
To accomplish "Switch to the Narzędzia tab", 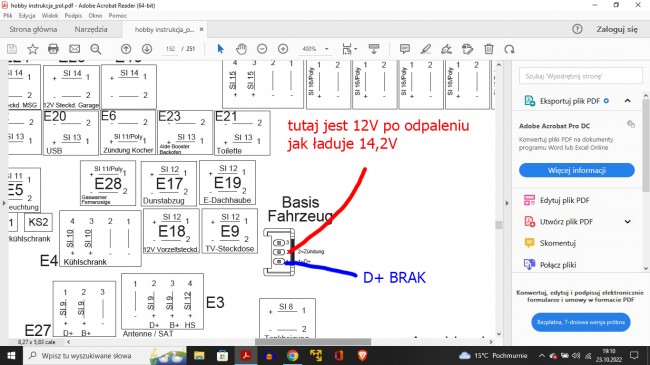I will click(x=91, y=29).
